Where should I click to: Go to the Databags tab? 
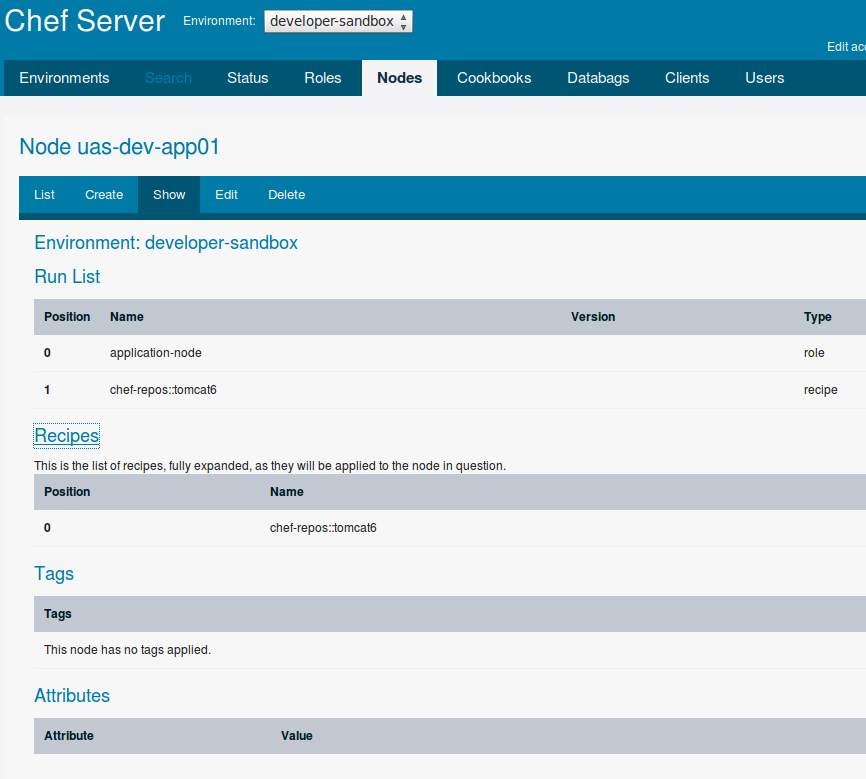click(598, 78)
